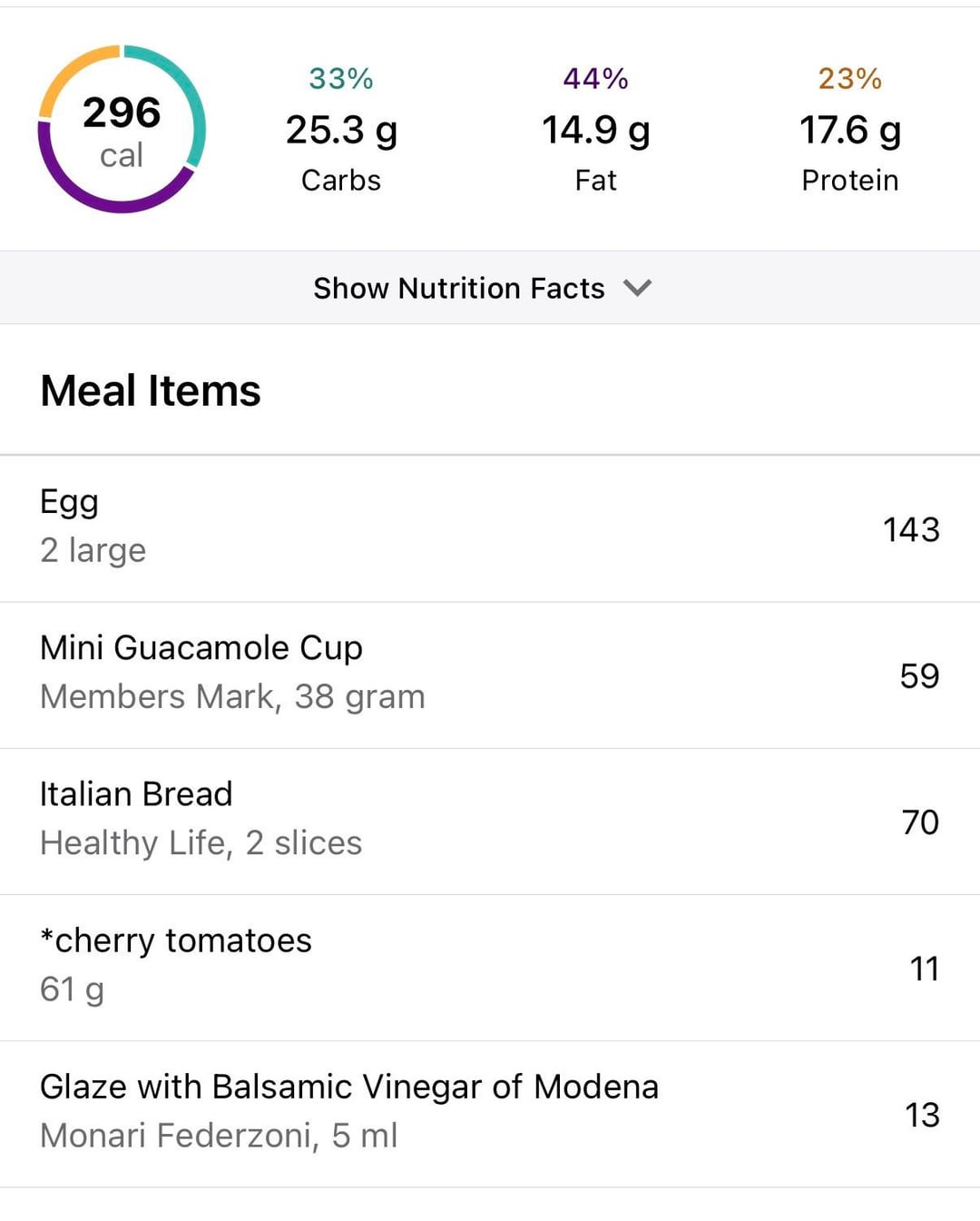Viewport: 980px width, 1221px height.
Task: Select the 44% fat percentage
Action: tap(595, 79)
